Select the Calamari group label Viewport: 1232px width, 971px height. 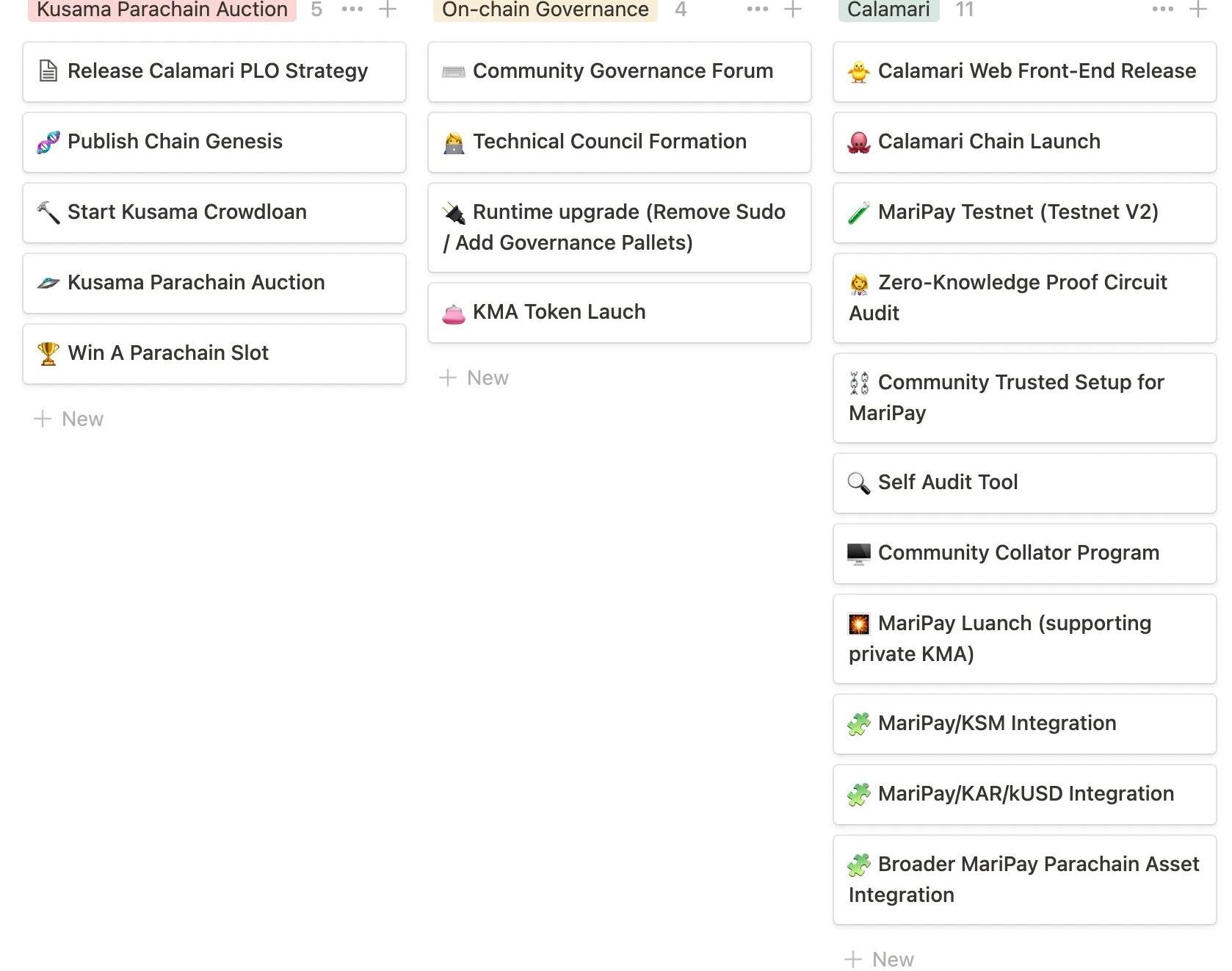click(x=888, y=10)
